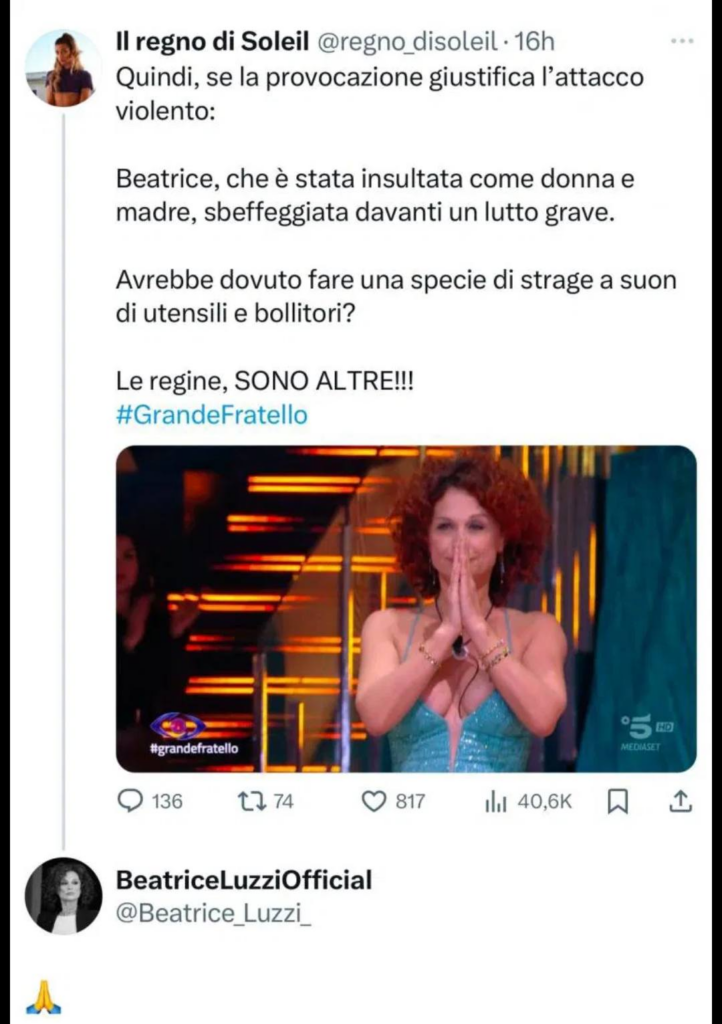This screenshot has height=1024, width=722.
Task: Open the #GrandeFratello hashtag link
Action: (x=212, y=416)
